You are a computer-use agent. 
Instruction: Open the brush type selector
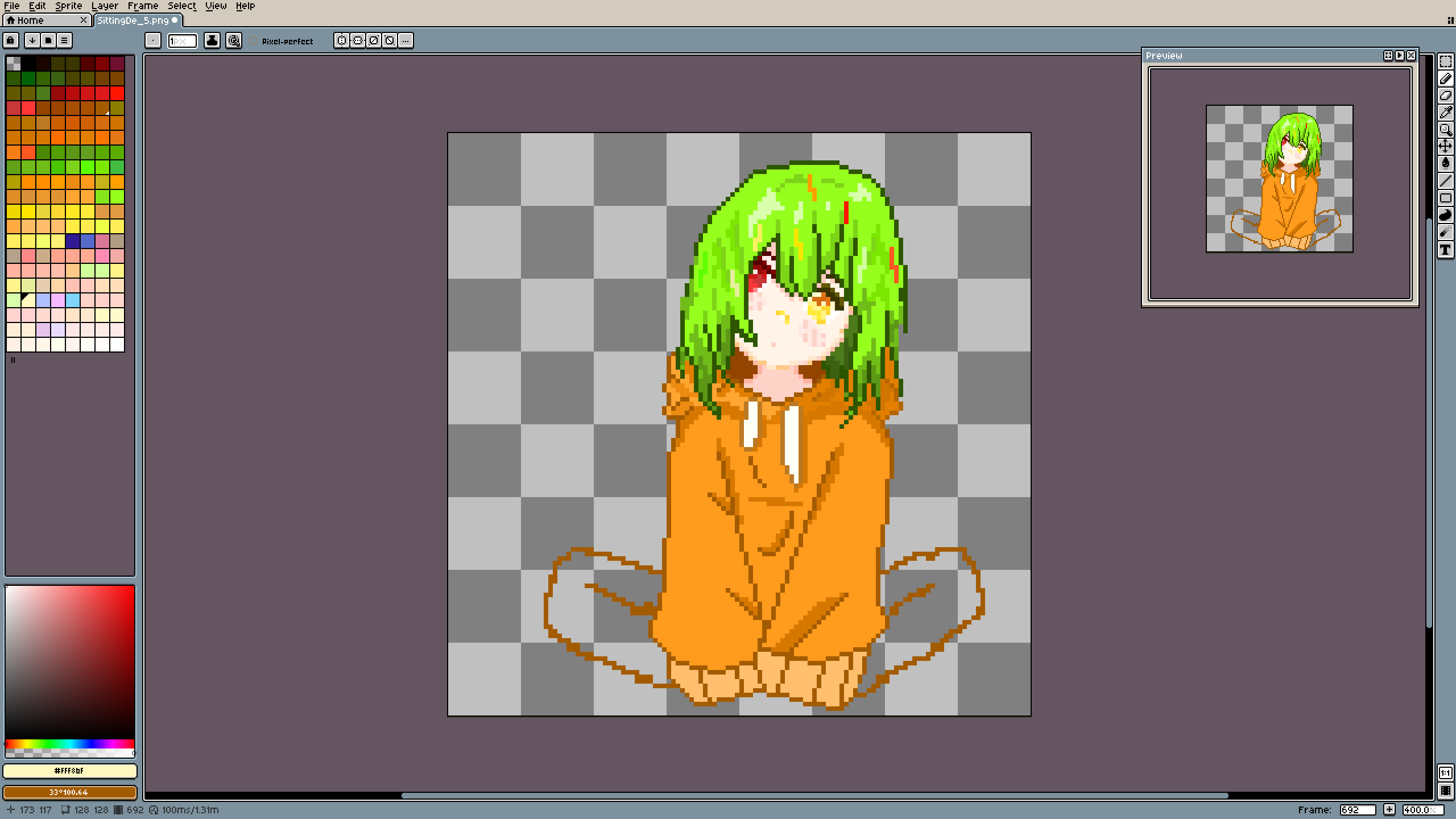pyautogui.click(x=153, y=40)
